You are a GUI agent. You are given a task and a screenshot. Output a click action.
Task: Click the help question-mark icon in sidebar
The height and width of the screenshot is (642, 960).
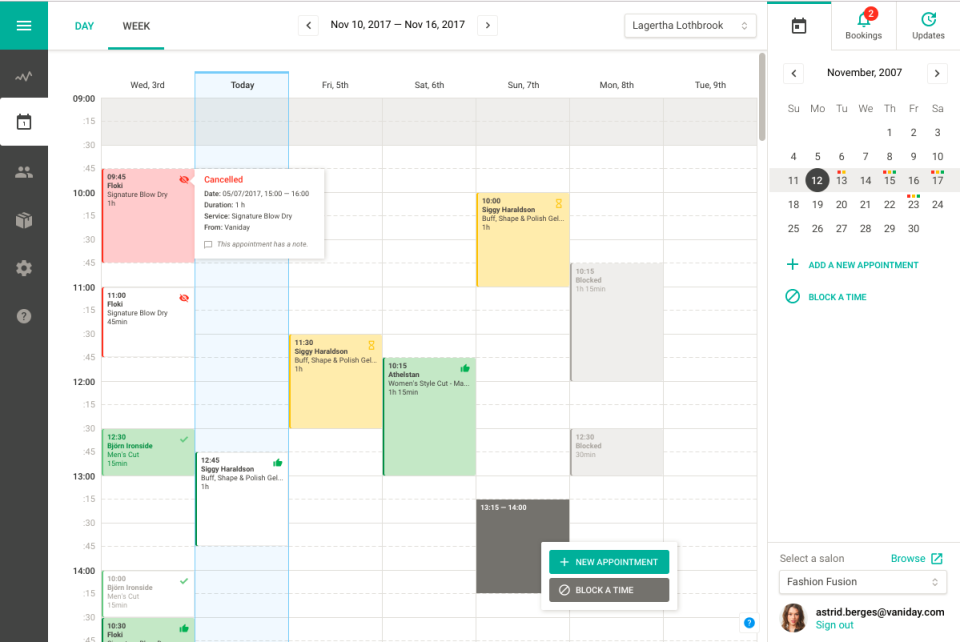click(24, 316)
